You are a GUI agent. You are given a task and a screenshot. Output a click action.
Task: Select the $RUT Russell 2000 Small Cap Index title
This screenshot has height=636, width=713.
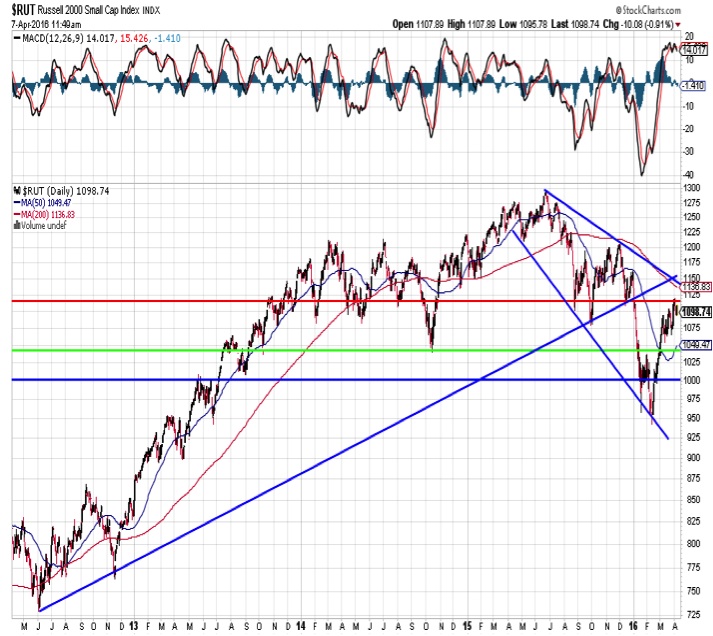(x=86, y=10)
